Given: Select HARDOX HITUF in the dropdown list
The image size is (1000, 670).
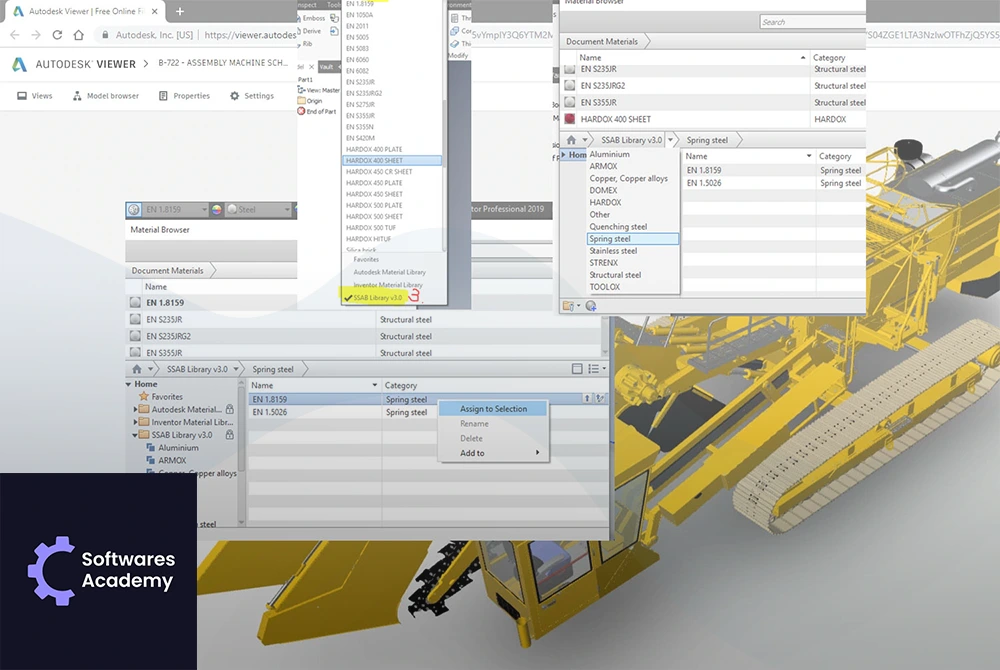Looking at the screenshot, I should [369, 239].
